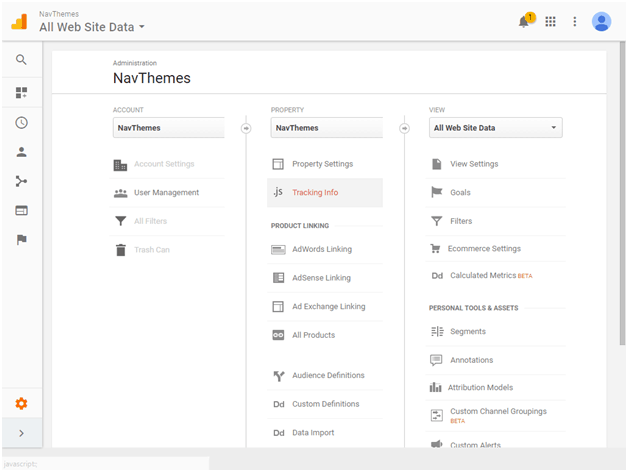Open the Google apps grid icon

pyautogui.click(x=550, y=22)
